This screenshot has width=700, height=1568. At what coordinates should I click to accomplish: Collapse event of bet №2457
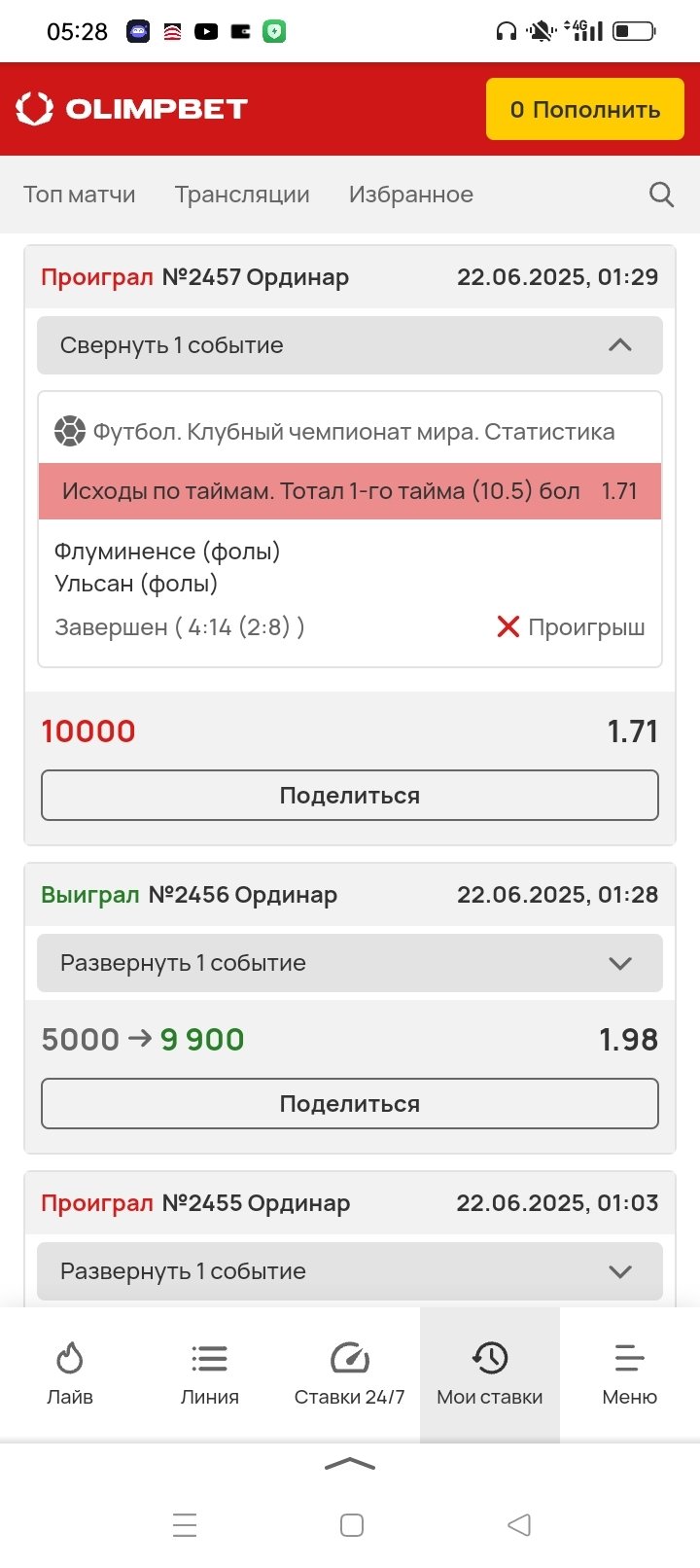[x=350, y=345]
